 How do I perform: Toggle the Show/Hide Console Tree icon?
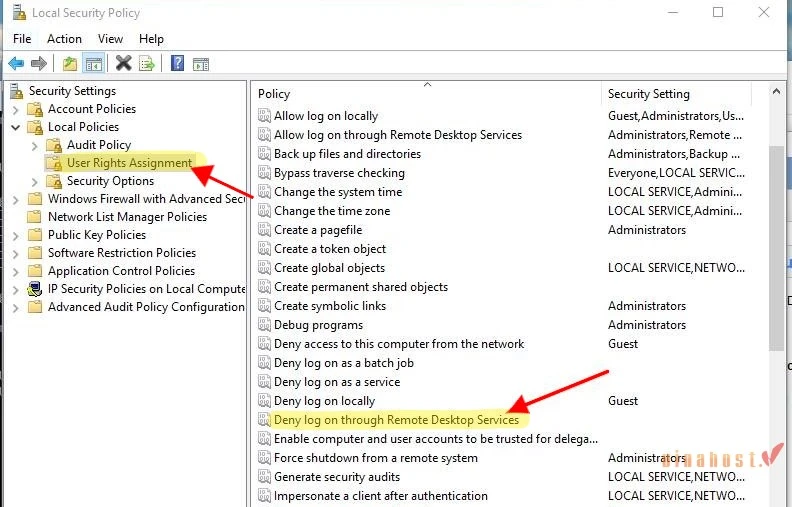[x=94, y=64]
